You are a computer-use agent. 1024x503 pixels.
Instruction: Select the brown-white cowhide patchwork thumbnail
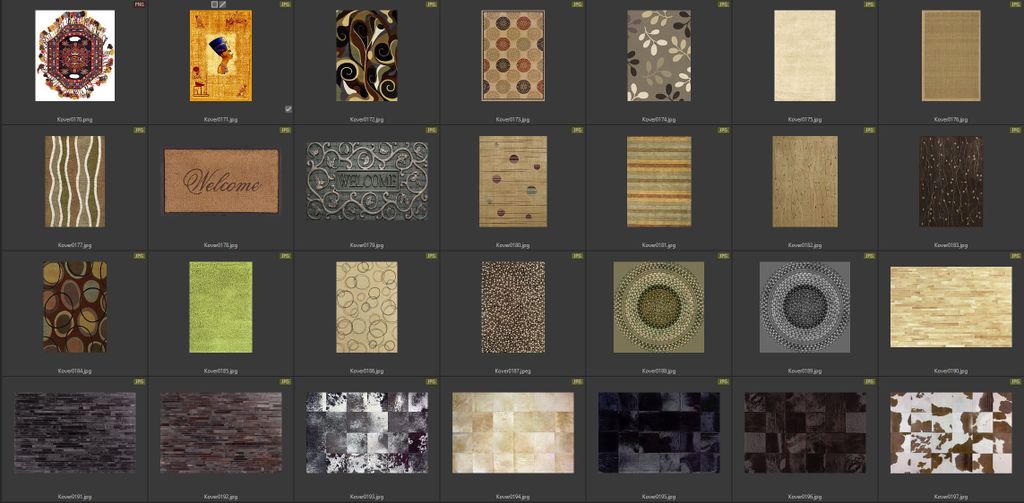[951, 432]
